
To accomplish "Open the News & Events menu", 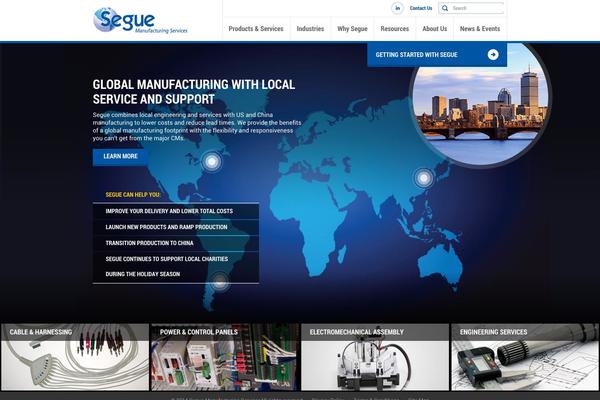I will 480,29.
